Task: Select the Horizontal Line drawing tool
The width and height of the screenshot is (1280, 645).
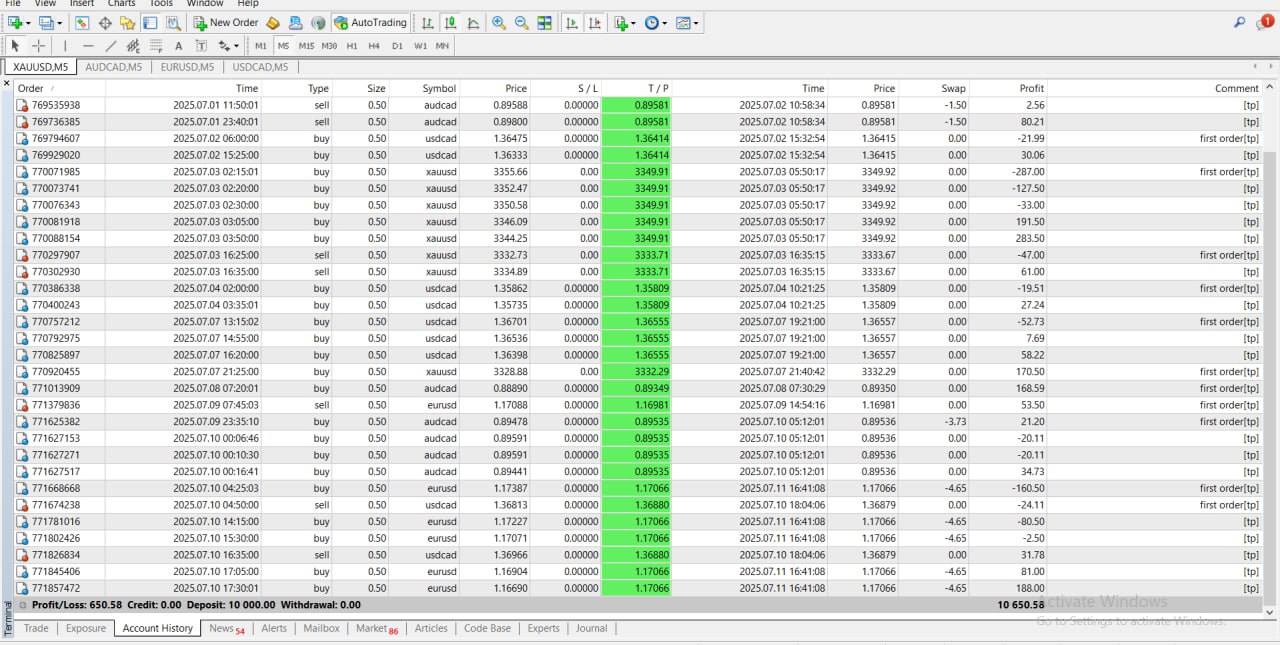Action: (x=88, y=45)
